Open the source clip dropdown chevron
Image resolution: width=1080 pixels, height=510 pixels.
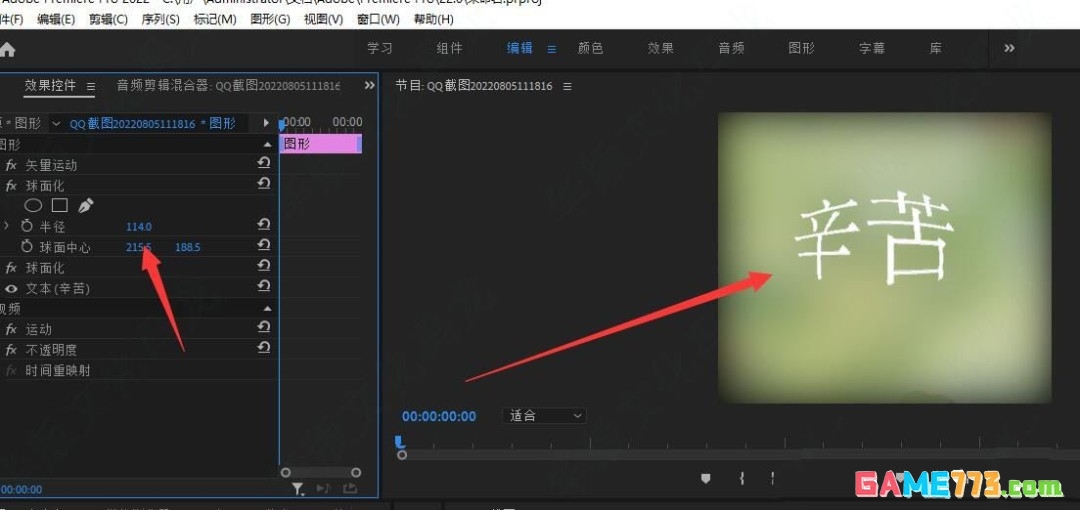click(55, 124)
